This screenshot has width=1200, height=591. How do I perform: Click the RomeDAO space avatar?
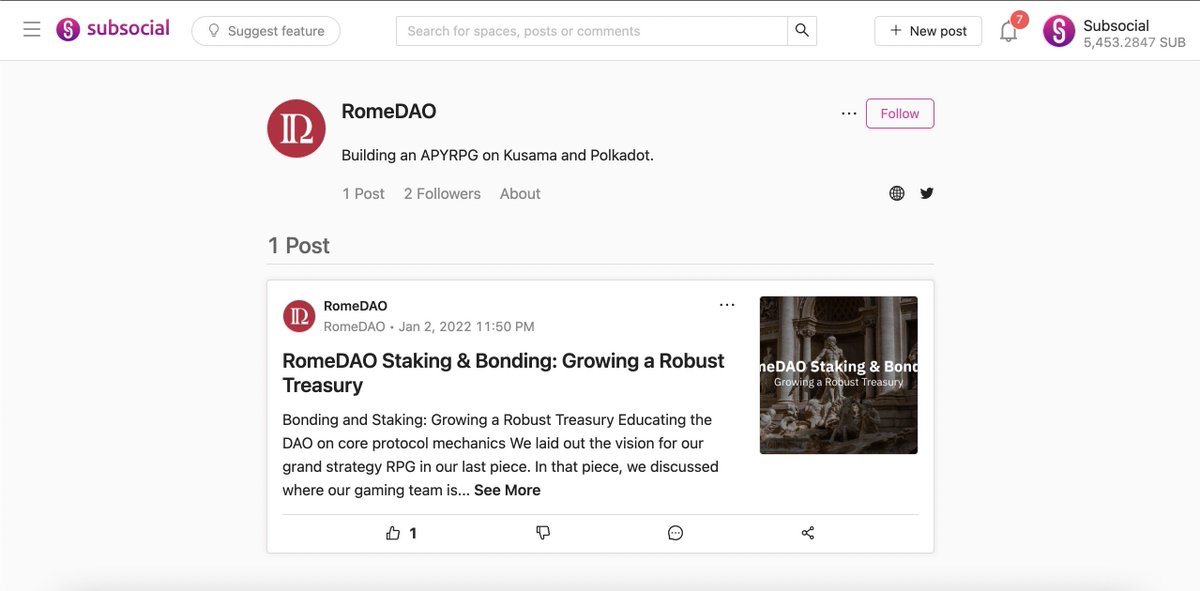(x=296, y=128)
